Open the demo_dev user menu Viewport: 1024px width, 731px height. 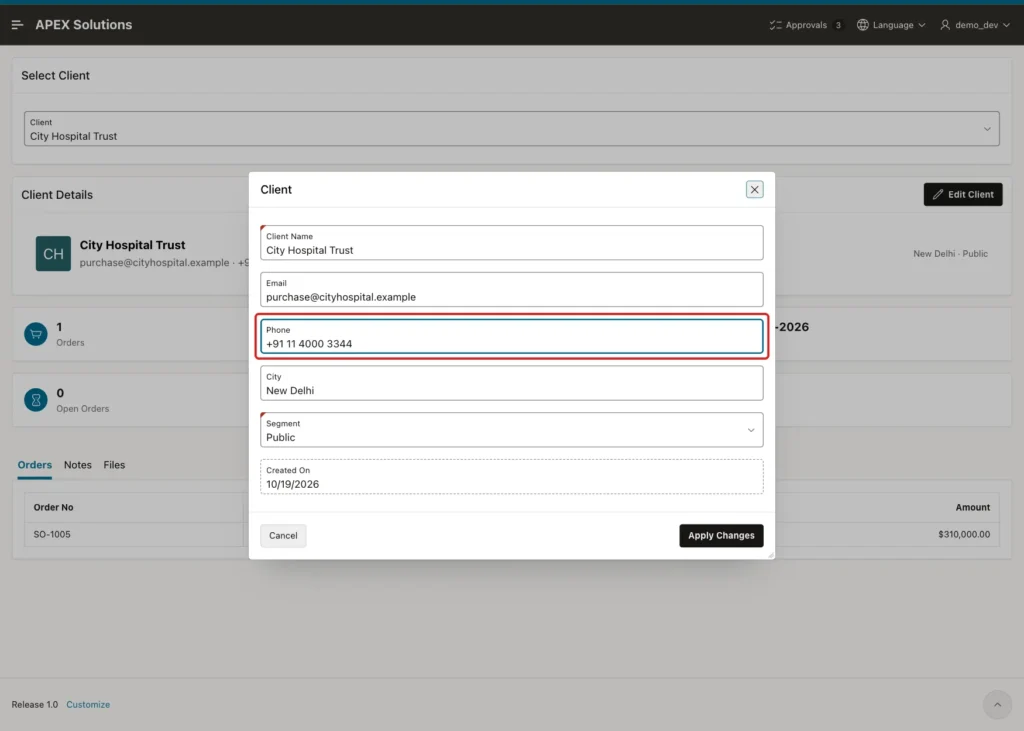tap(975, 25)
